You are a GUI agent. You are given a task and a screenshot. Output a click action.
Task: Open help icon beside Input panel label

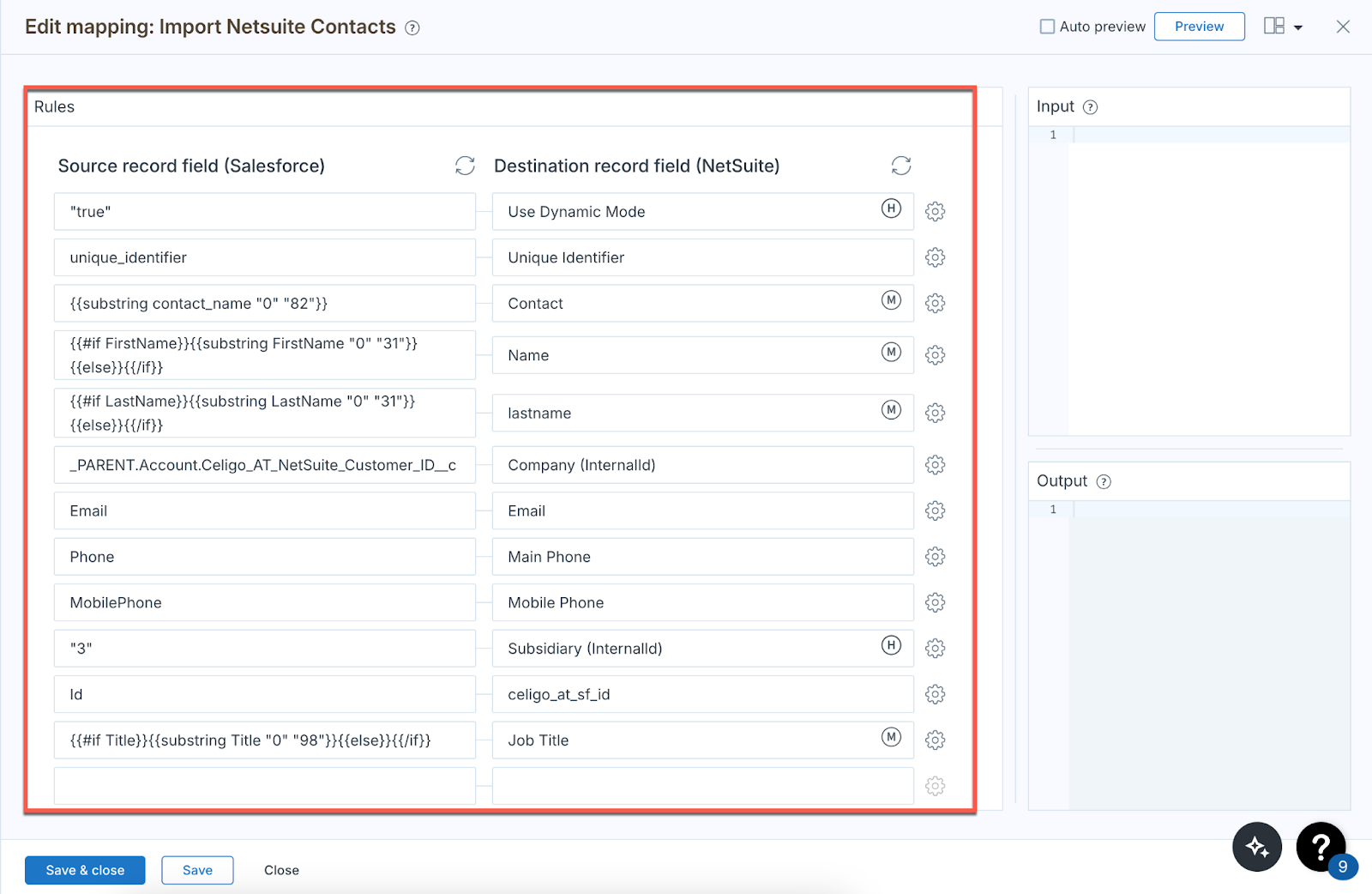click(1090, 107)
